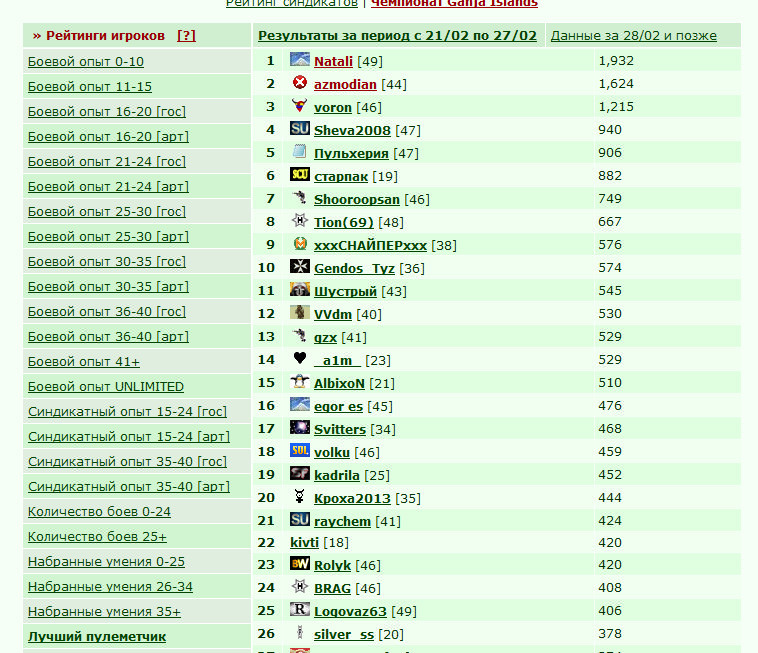Switch to Данные за 28/02 и позже

point(633,36)
